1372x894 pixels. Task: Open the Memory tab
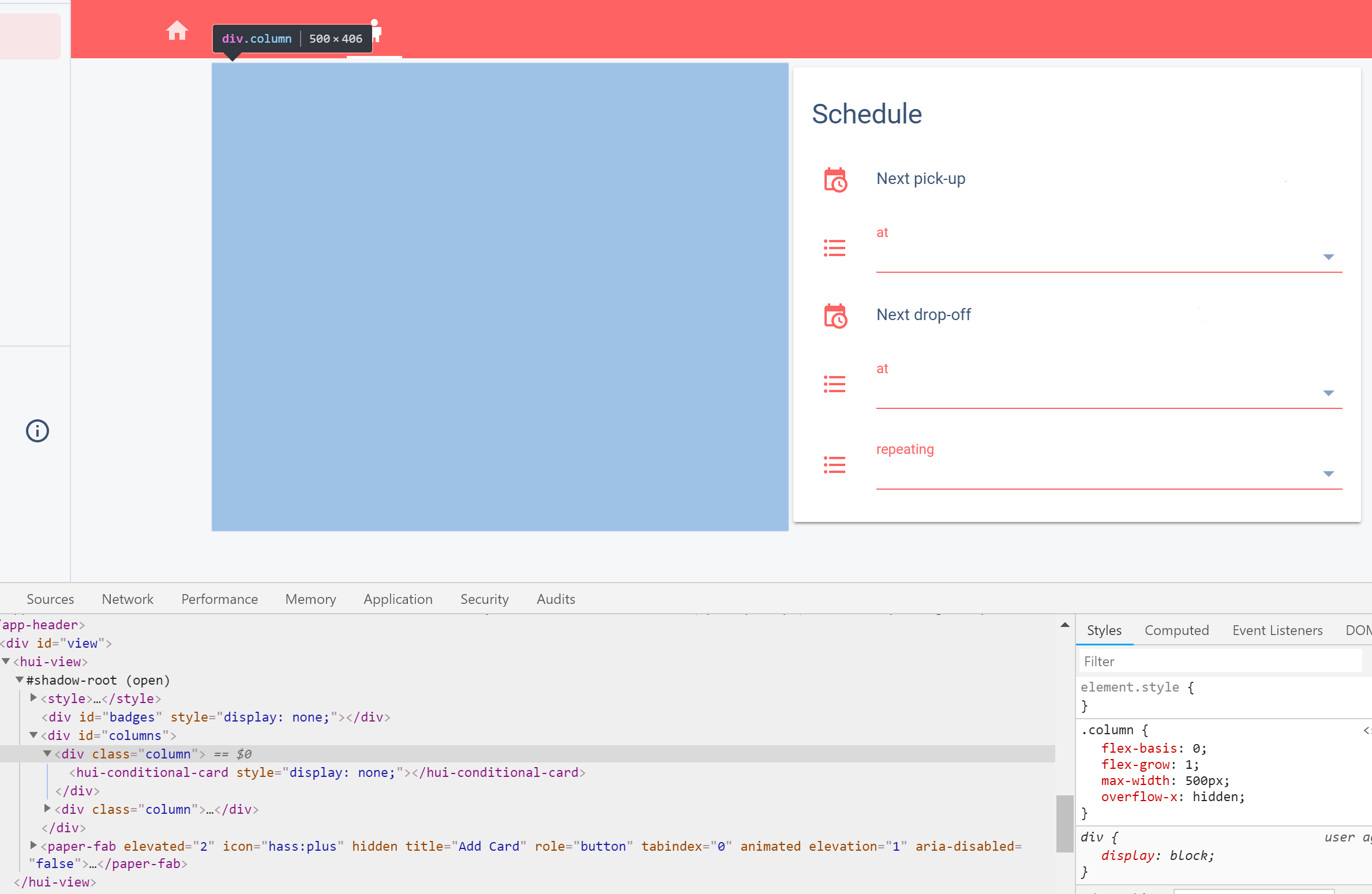[x=310, y=599]
